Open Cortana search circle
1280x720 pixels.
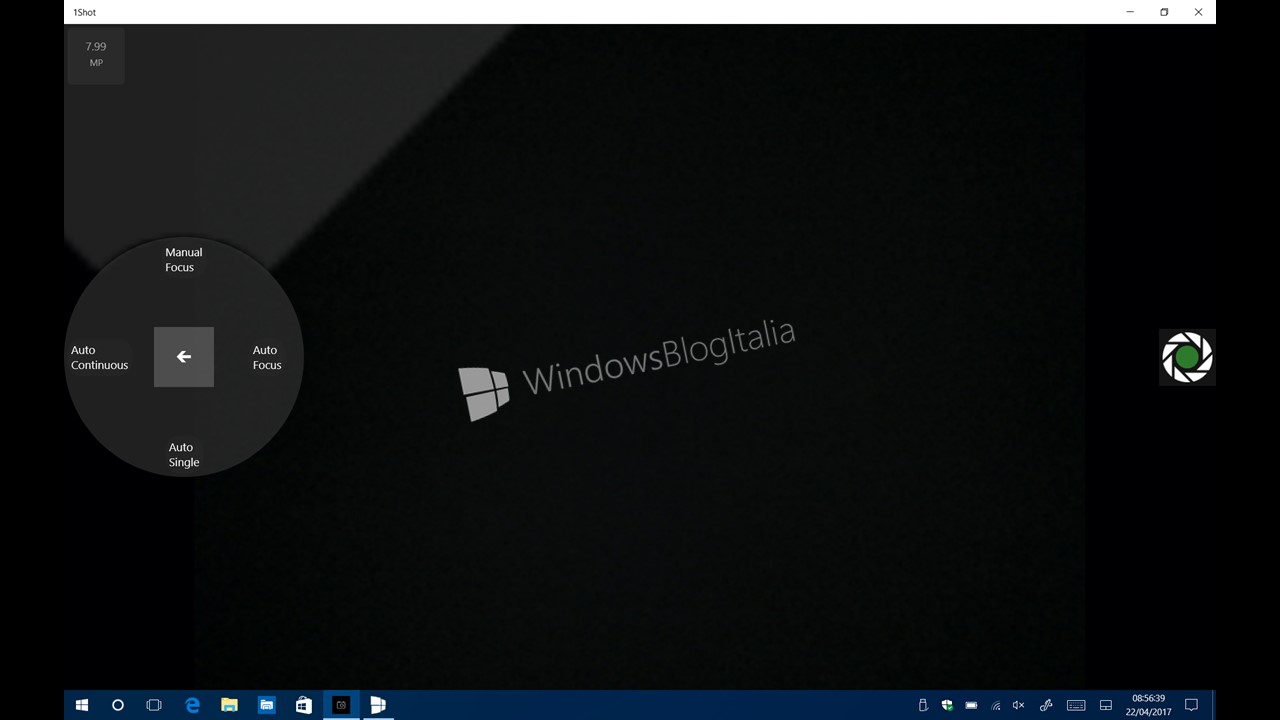(x=118, y=705)
